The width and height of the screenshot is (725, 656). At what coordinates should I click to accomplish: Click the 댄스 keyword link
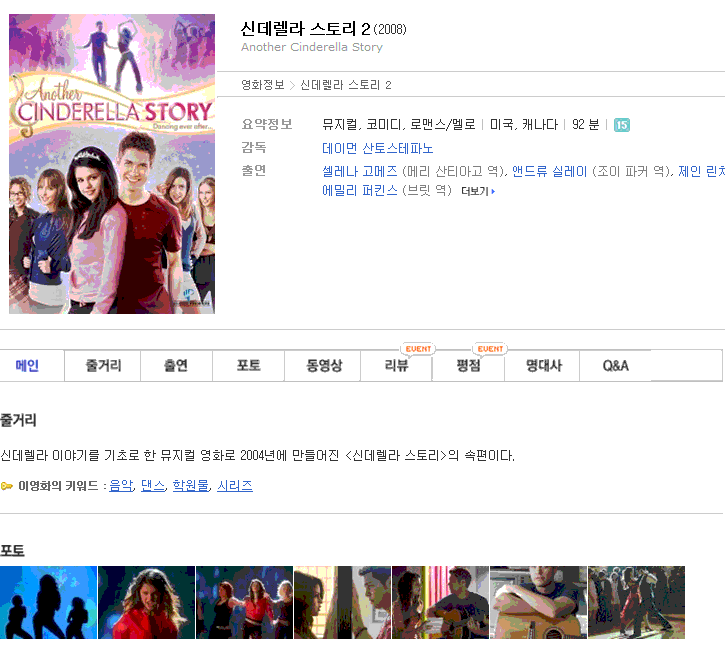153,485
